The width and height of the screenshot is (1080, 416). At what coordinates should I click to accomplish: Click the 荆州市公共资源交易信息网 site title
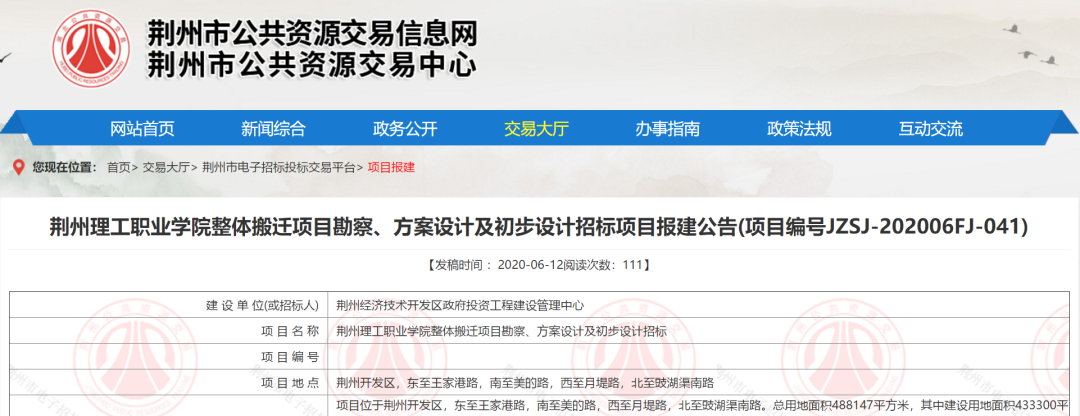312,32
